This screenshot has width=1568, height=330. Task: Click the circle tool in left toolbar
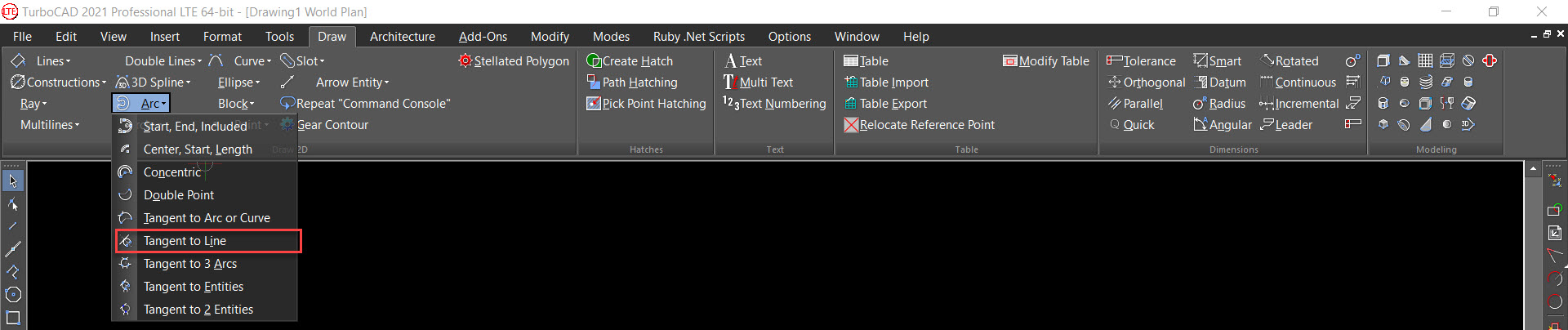click(x=13, y=295)
